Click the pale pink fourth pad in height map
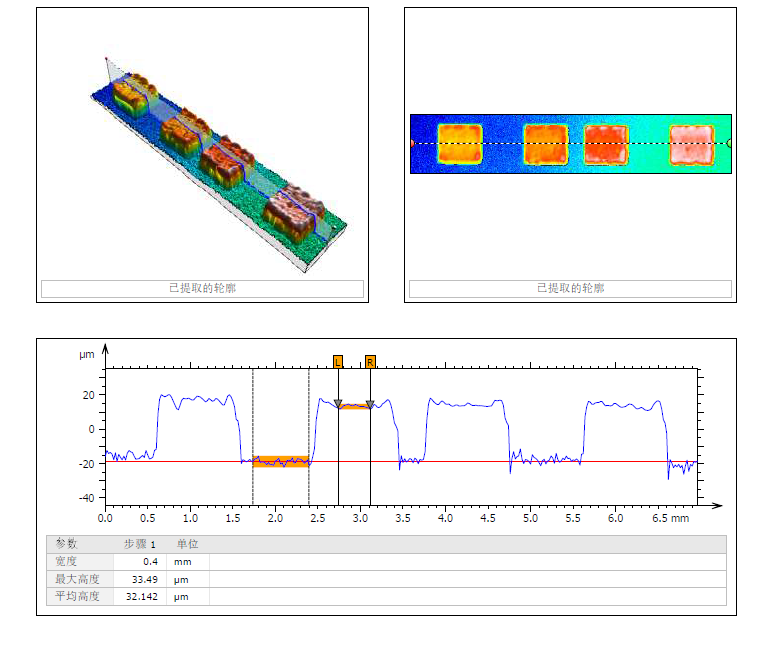 point(692,145)
